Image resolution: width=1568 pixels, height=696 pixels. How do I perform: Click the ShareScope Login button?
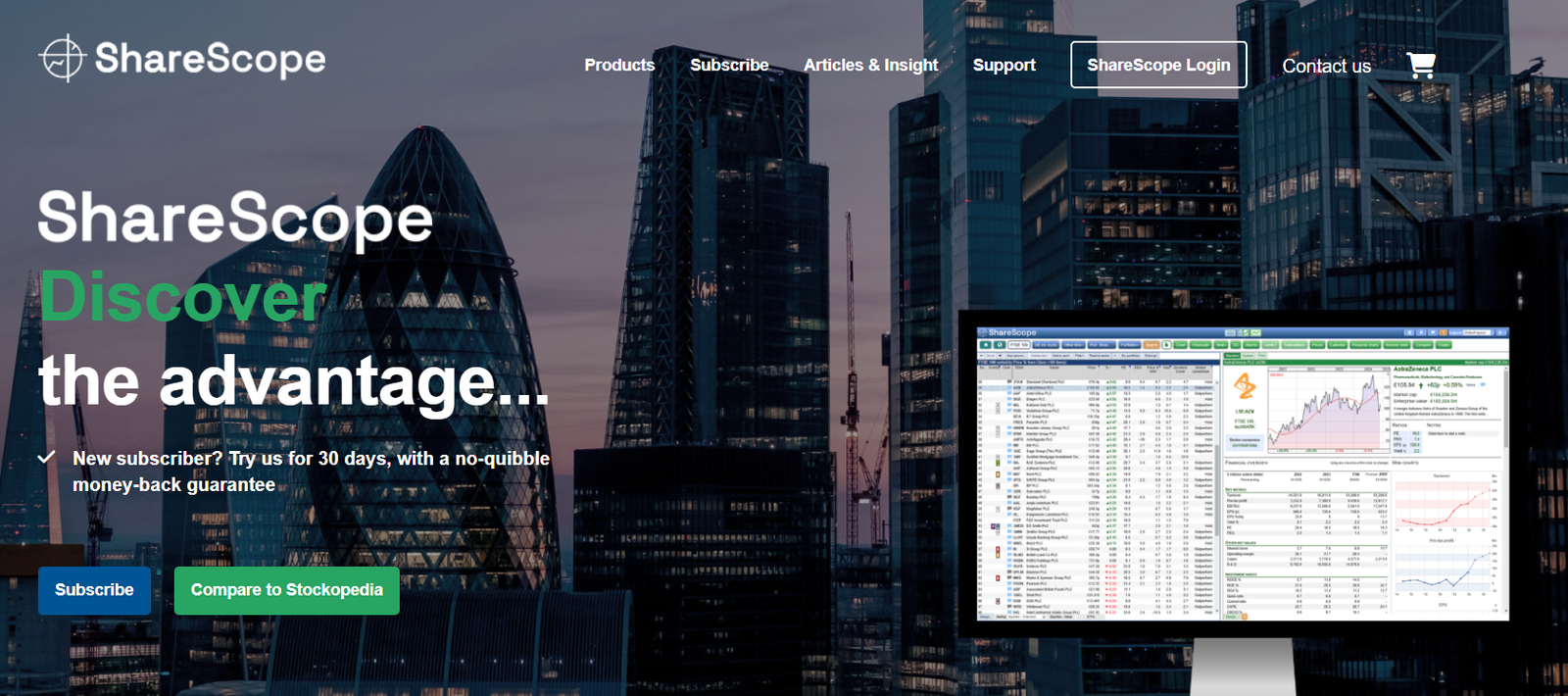(x=1158, y=65)
